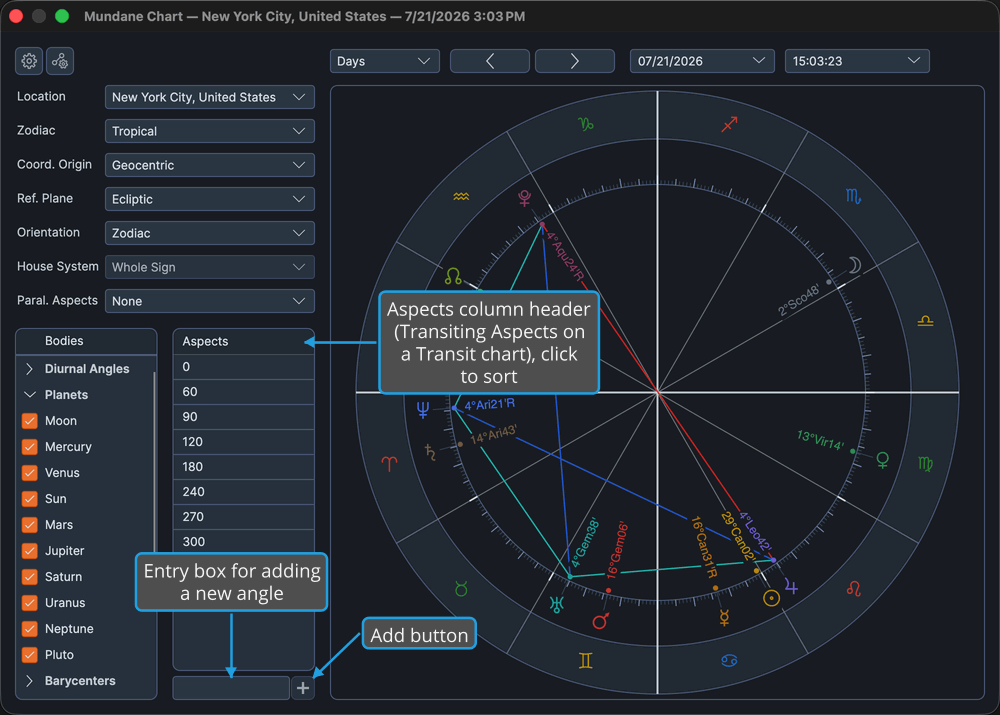This screenshot has height=715, width=1000.
Task: Click the Mars glyph on the chart
Action: point(601,621)
